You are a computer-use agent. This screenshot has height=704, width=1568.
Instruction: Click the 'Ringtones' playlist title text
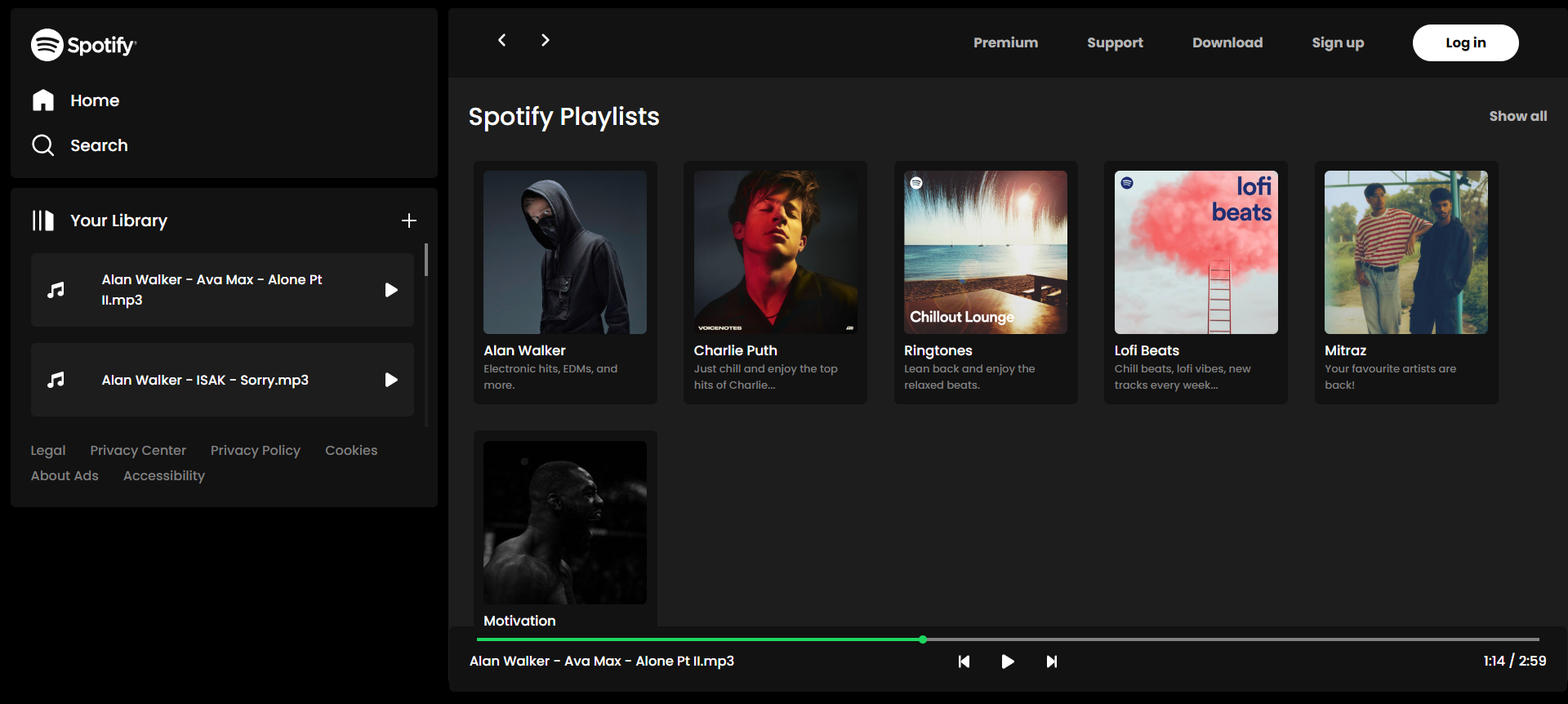click(x=938, y=351)
